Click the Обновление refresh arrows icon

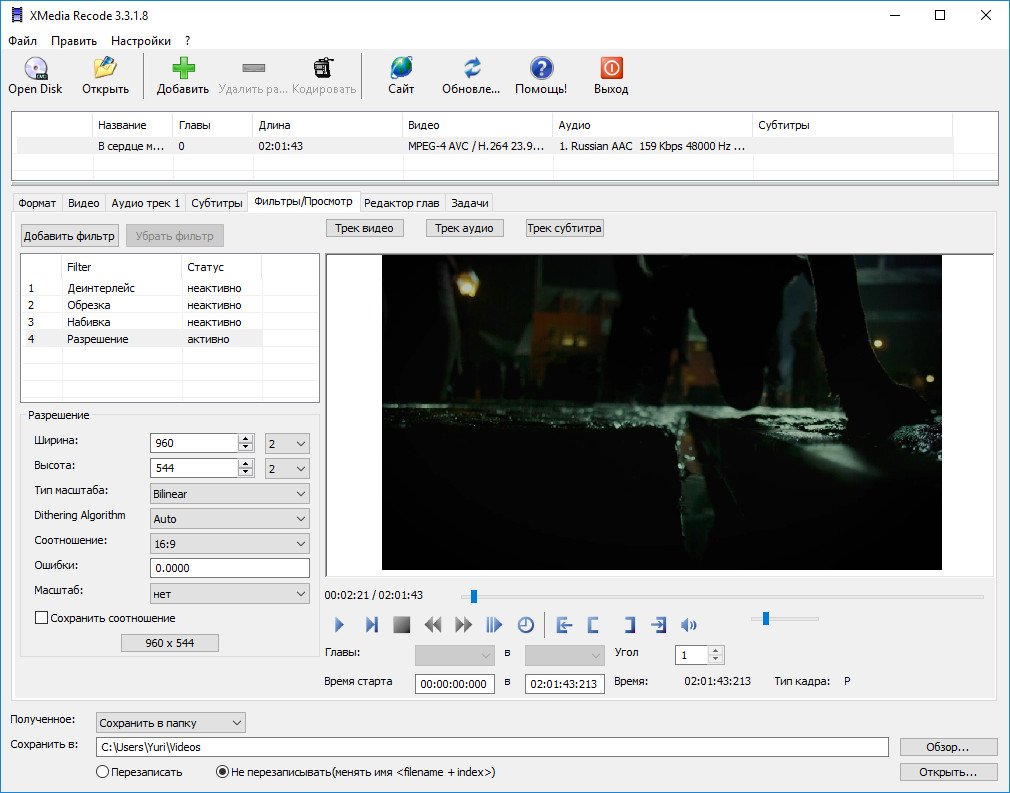click(472, 69)
